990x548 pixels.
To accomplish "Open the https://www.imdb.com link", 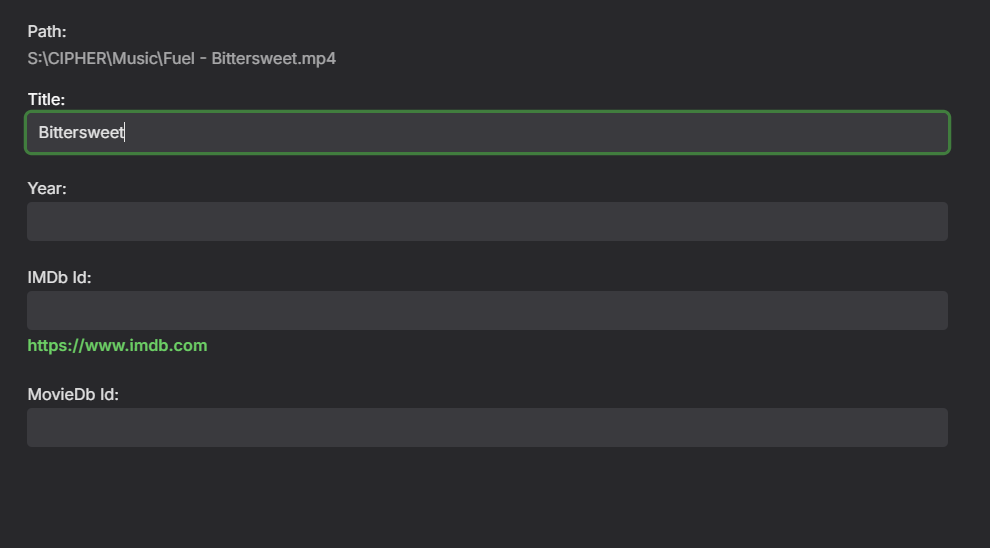I will click(117, 346).
